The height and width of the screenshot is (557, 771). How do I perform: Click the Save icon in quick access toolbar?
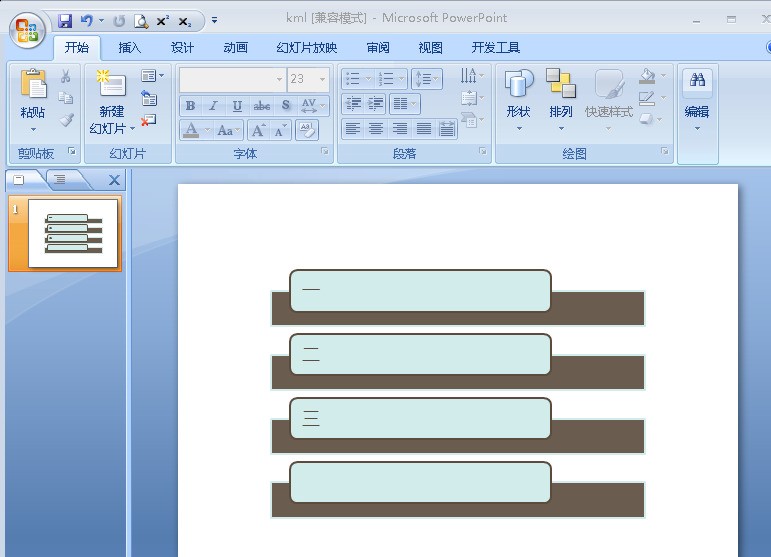[x=65, y=21]
